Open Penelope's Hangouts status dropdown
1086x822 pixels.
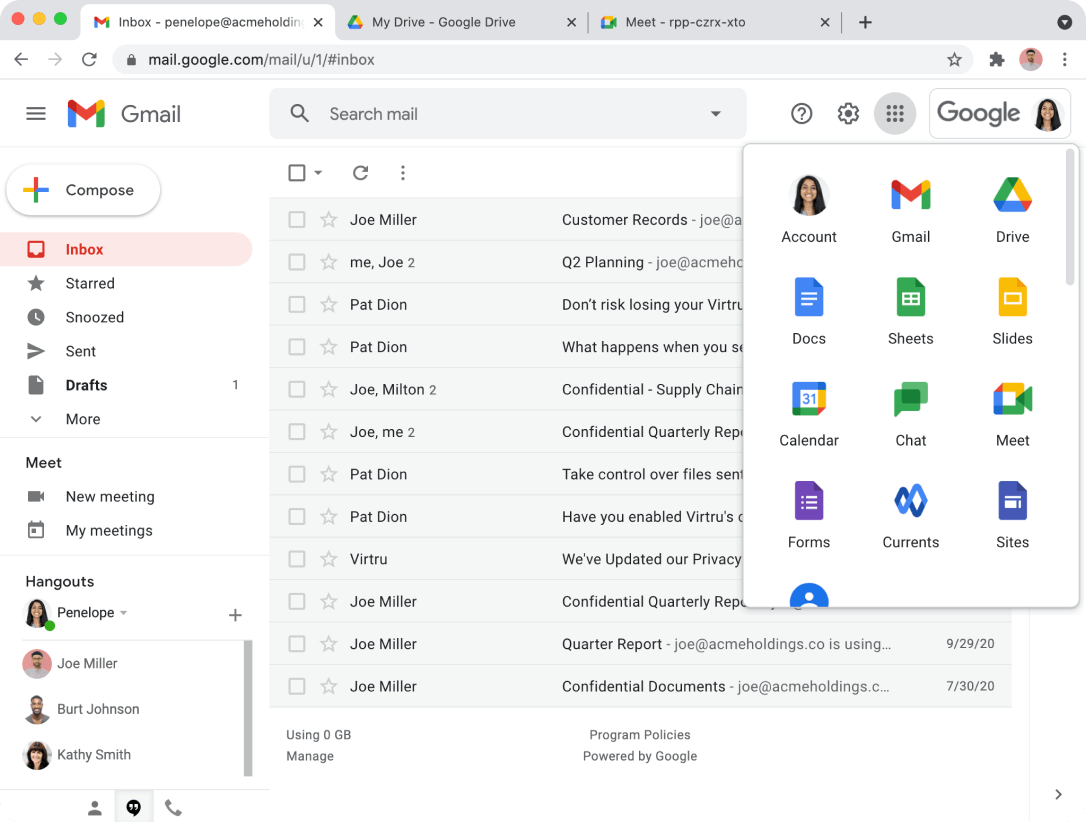coord(124,612)
